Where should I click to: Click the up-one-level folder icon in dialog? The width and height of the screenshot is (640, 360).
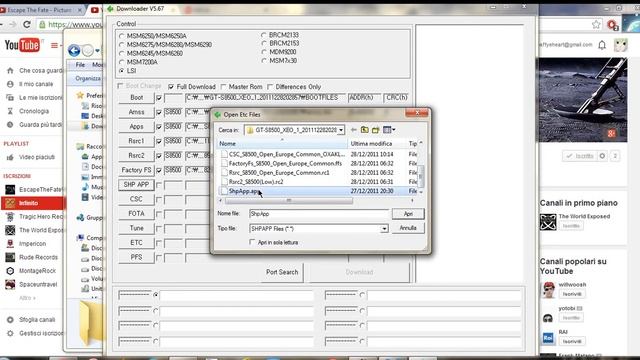point(364,130)
